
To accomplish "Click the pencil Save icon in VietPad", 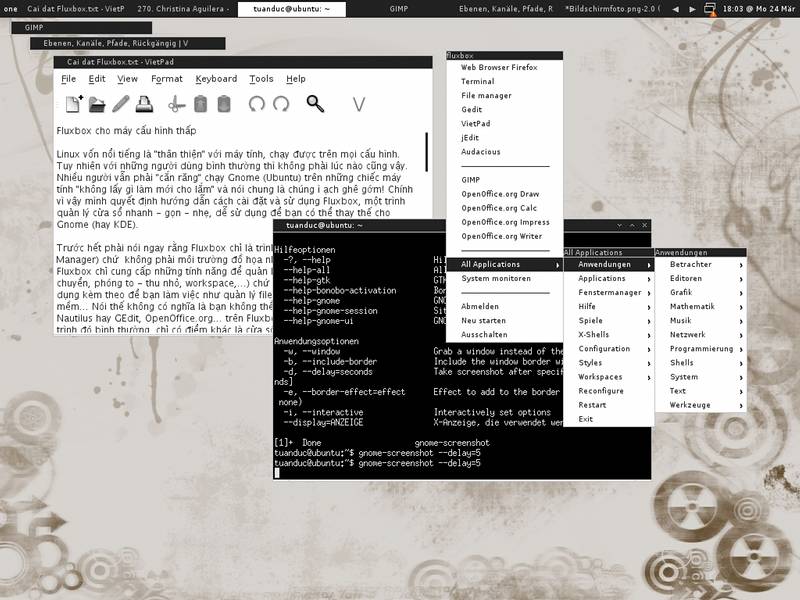I will click(x=121, y=103).
